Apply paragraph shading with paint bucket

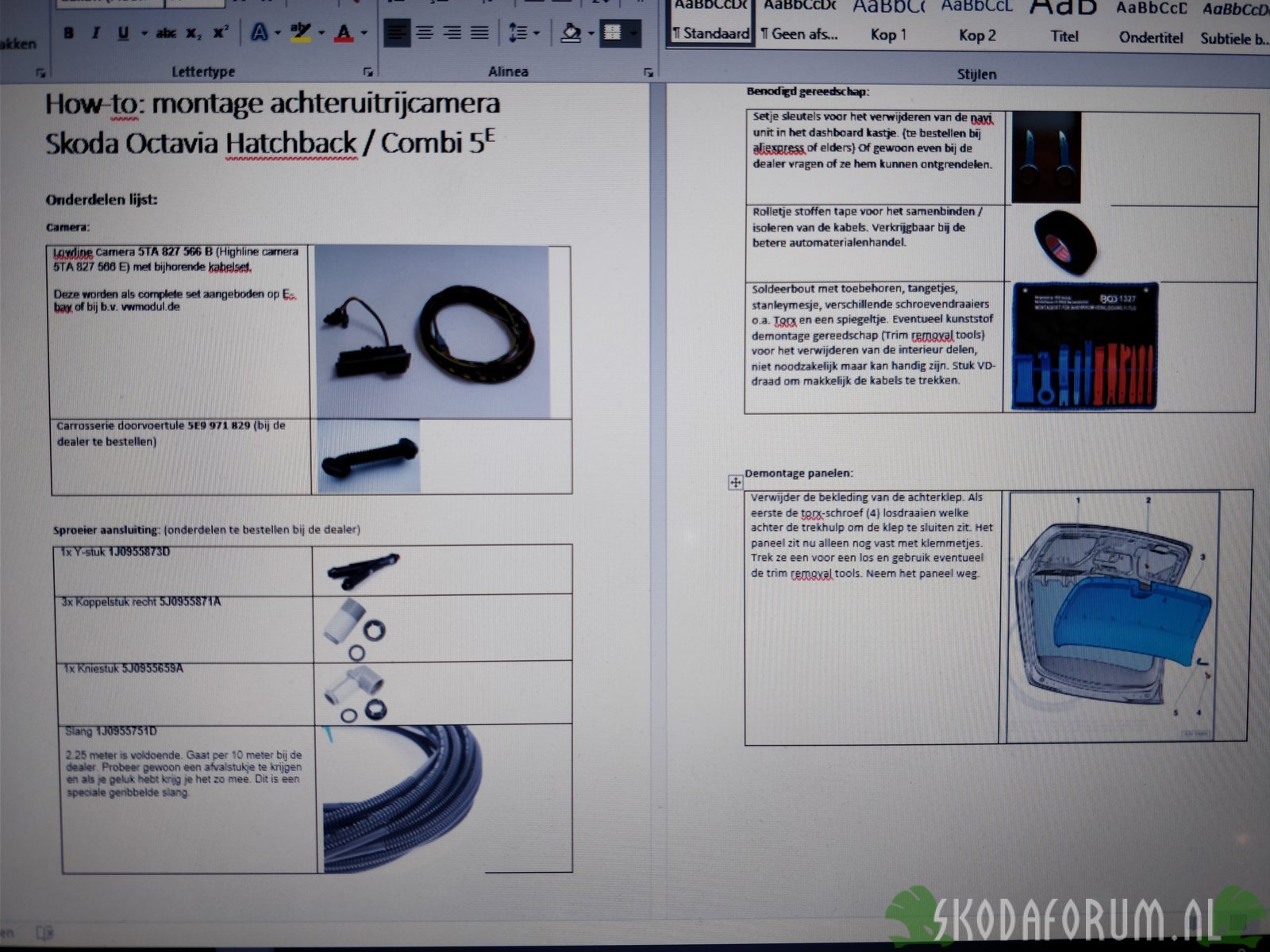click(x=571, y=33)
